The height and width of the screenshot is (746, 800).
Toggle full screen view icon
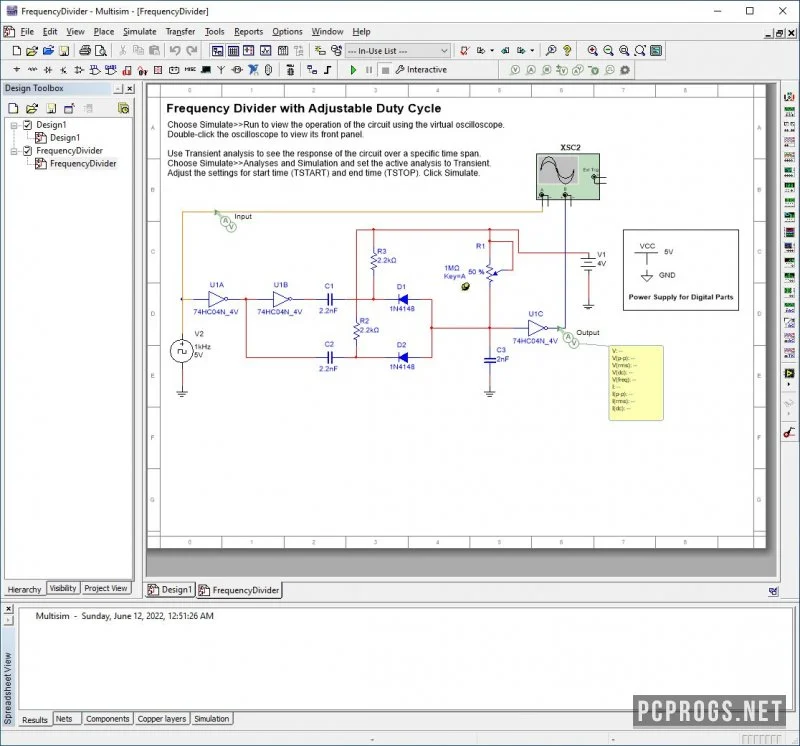pyautogui.click(x=656, y=51)
